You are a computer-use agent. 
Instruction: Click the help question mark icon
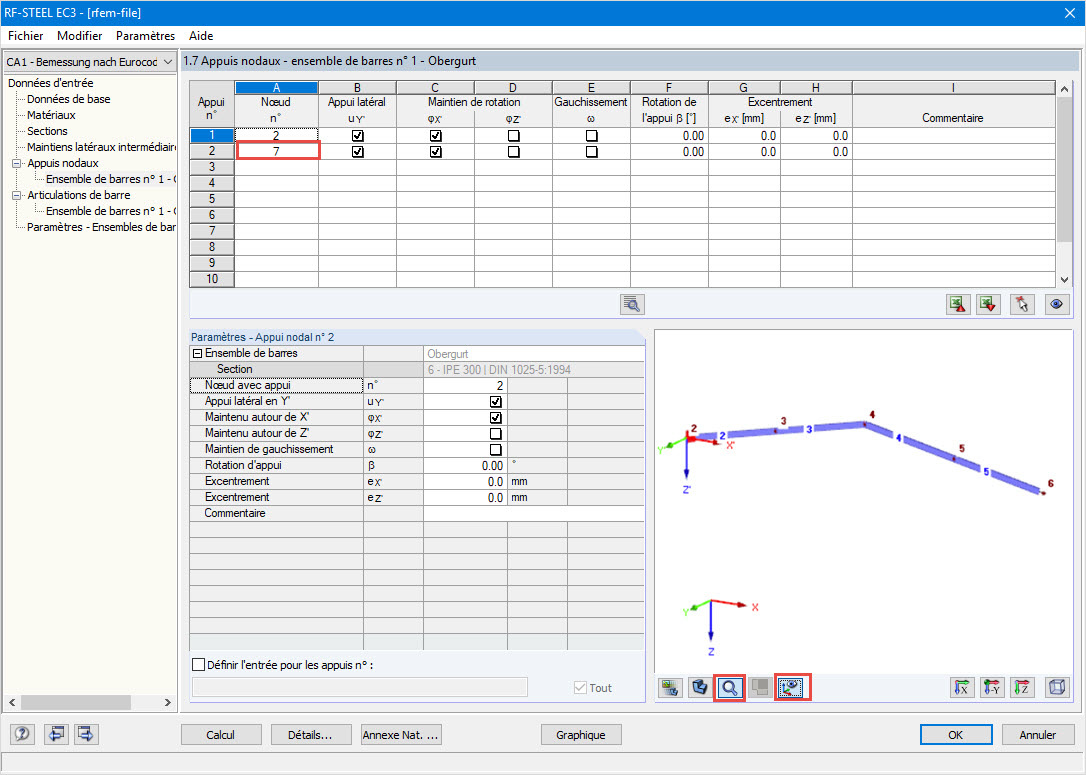(22, 734)
